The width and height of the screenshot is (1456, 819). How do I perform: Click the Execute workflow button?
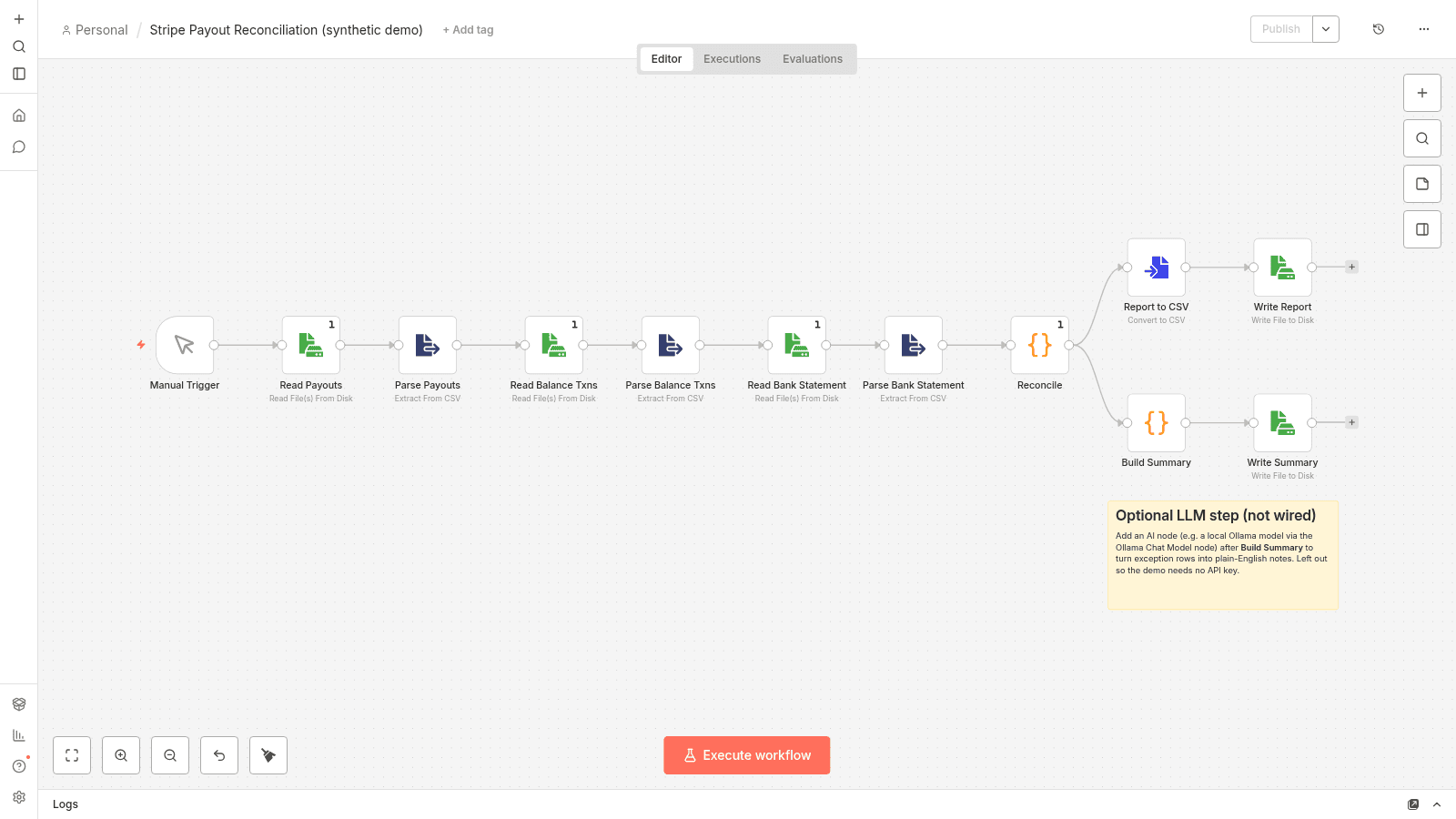747,755
